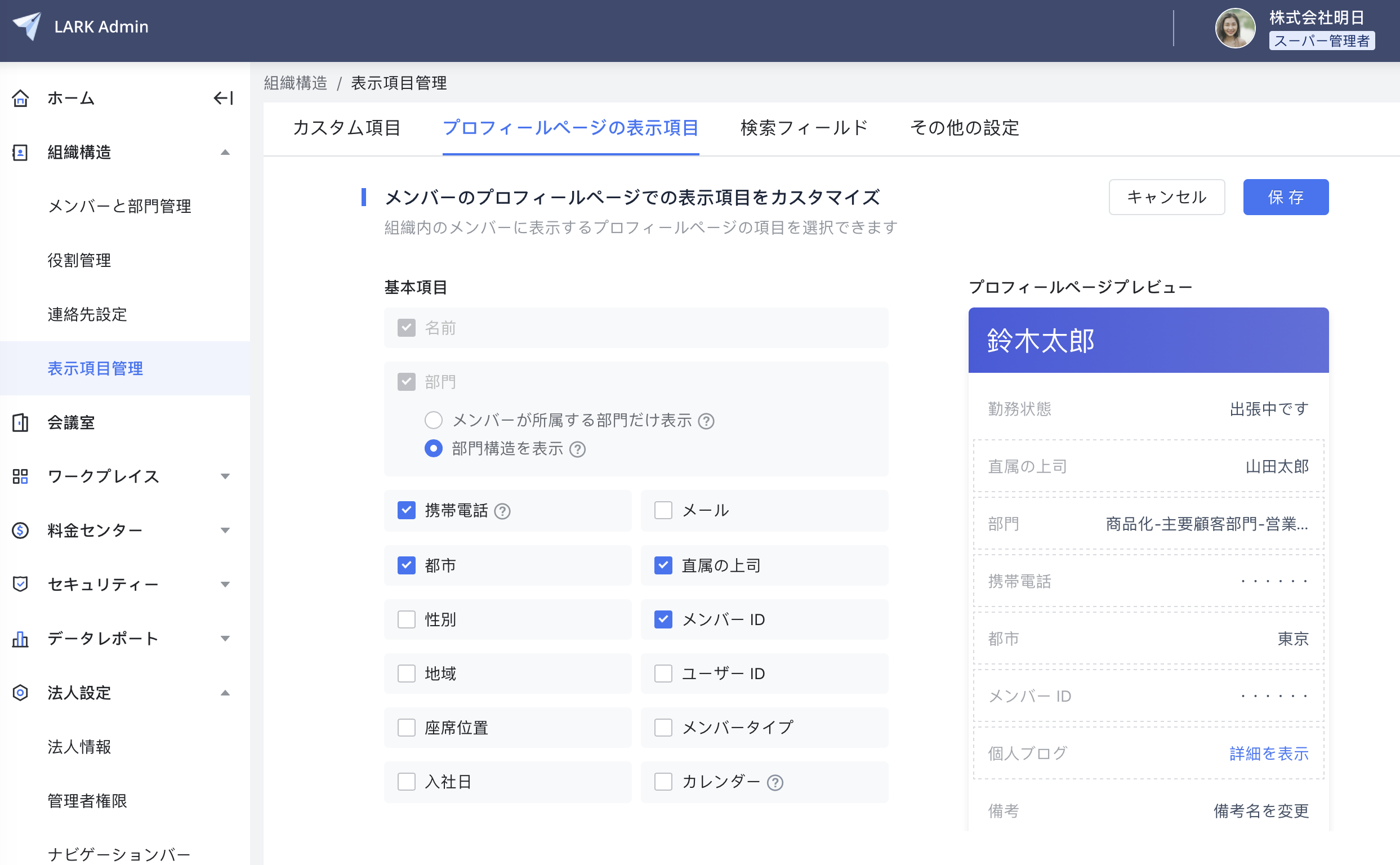This screenshot has width=1400, height=865.
Task: Expand the データレポート section
Action: coord(225,639)
